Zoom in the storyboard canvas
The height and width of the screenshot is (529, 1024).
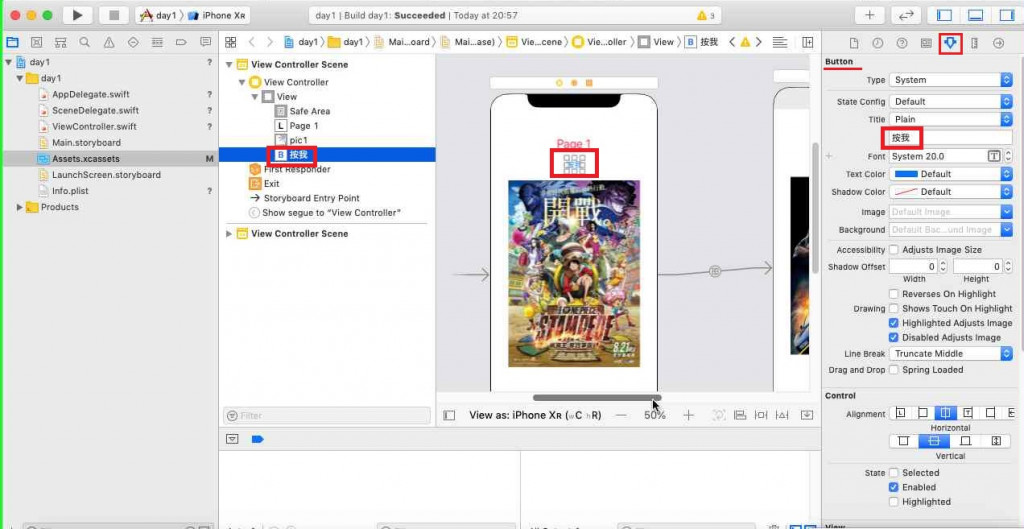point(688,415)
